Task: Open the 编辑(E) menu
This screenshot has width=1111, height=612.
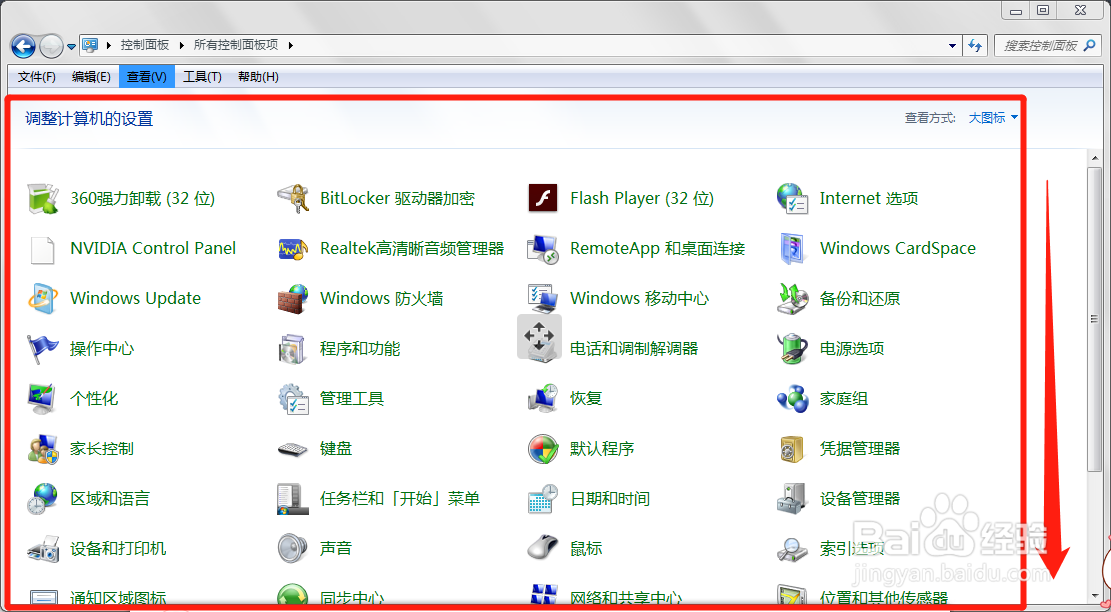Action: 91,76
